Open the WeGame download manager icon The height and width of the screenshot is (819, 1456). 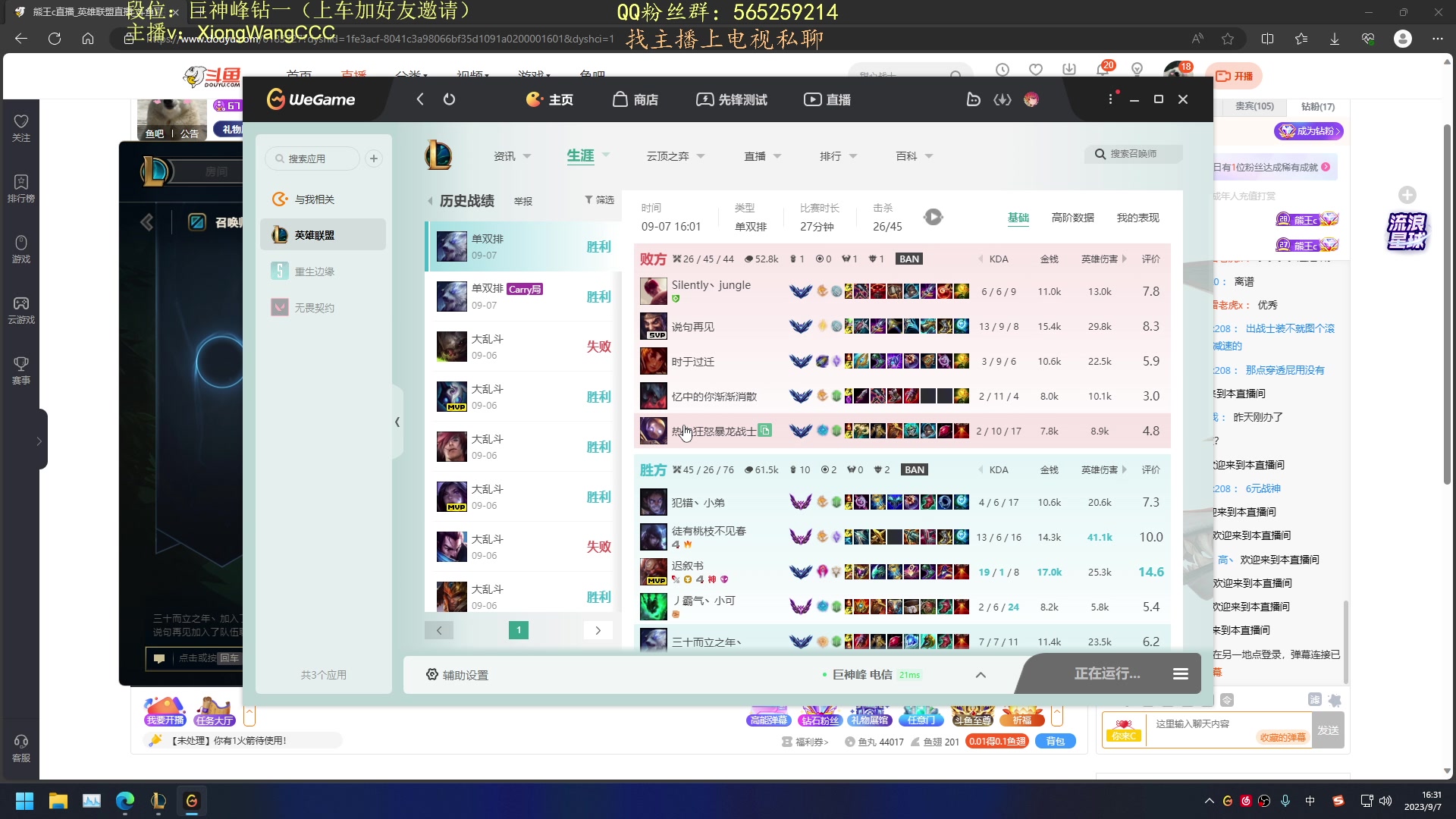click(1003, 99)
